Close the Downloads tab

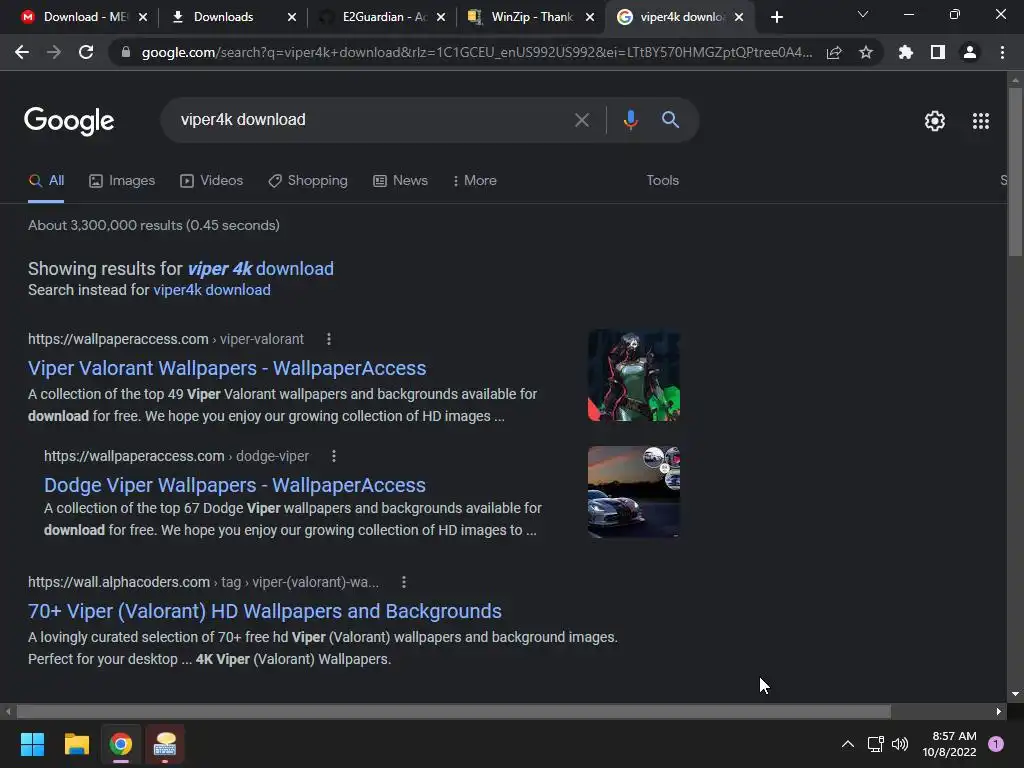tap(292, 17)
